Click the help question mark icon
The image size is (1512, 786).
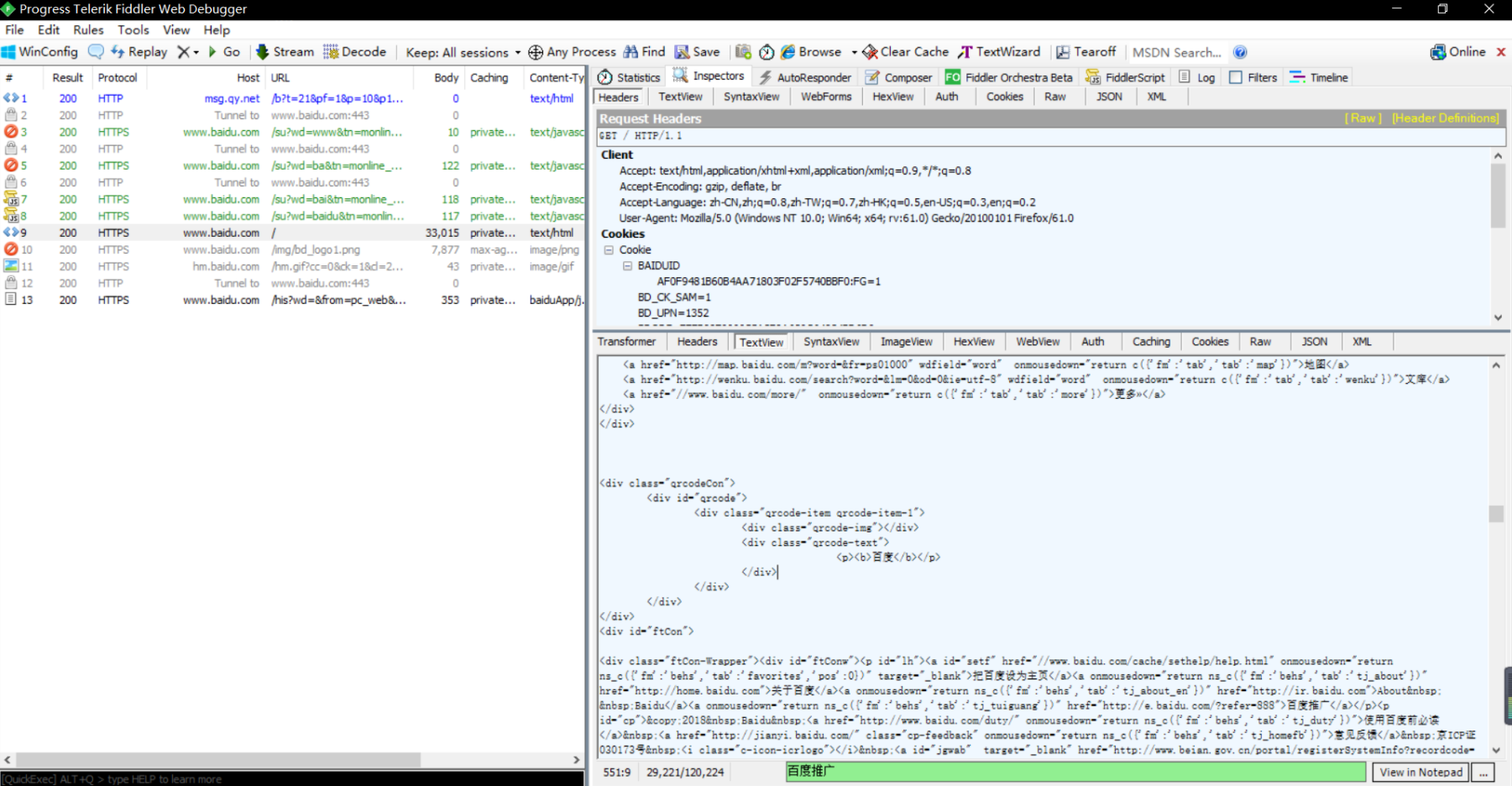tap(1240, 52)
